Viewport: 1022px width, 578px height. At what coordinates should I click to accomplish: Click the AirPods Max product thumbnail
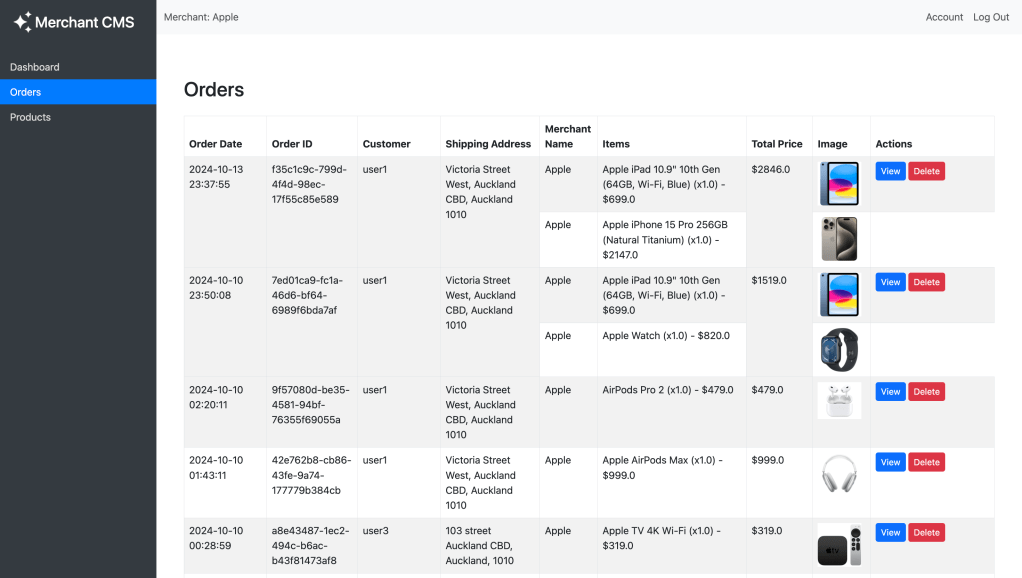click(x=839, y=473)
